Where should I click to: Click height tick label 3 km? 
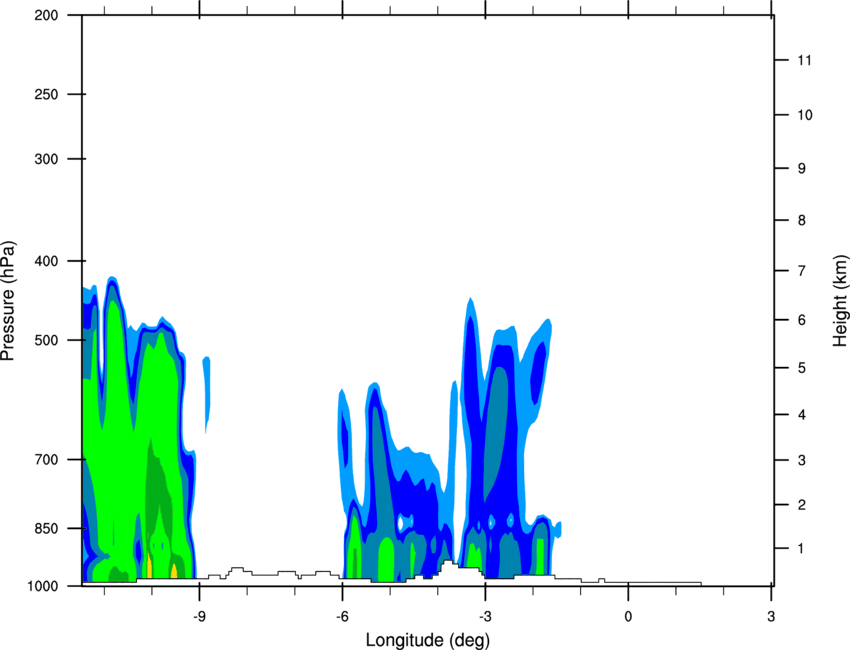802,460
